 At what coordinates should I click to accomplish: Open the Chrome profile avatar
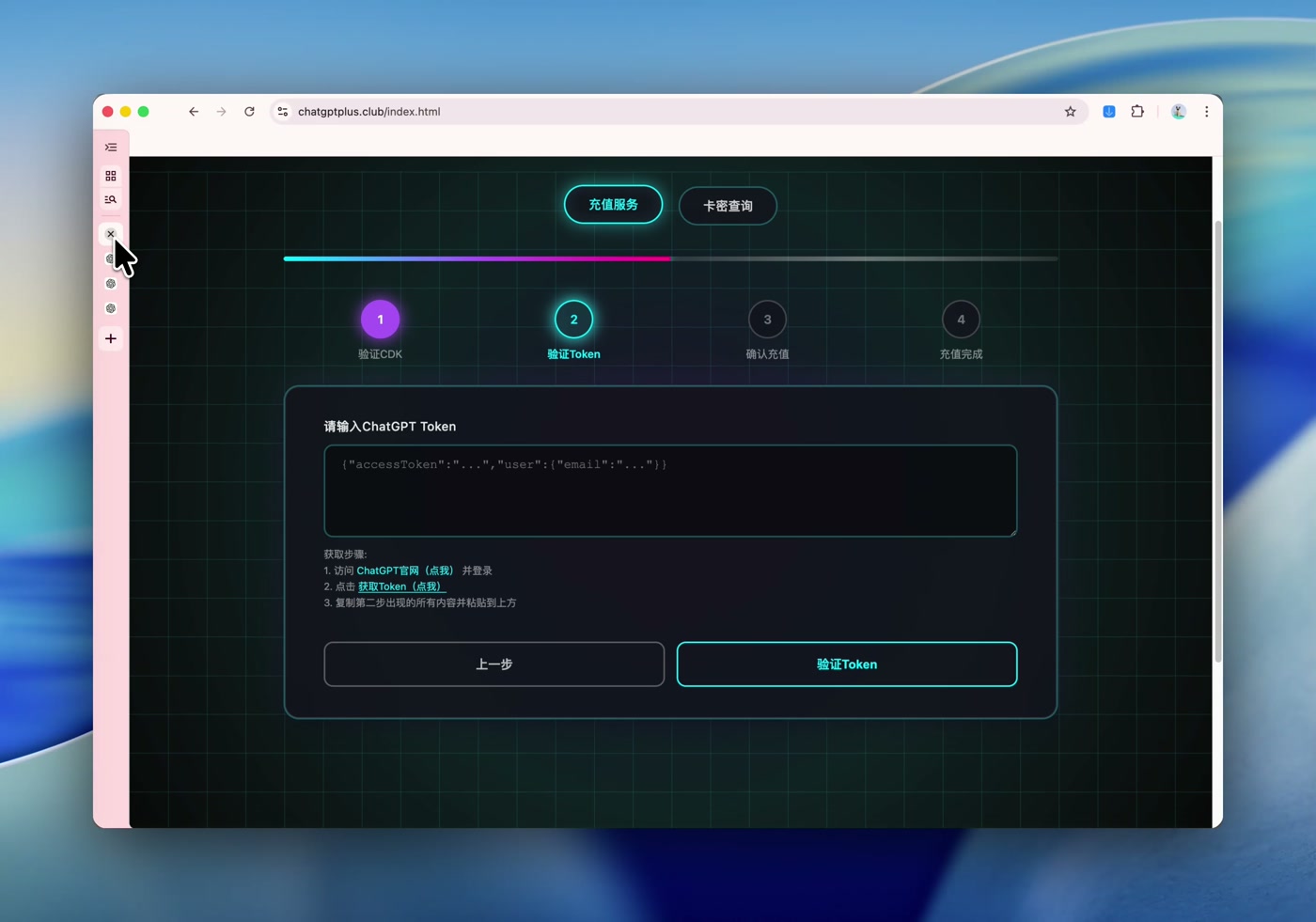point(1178,112)
